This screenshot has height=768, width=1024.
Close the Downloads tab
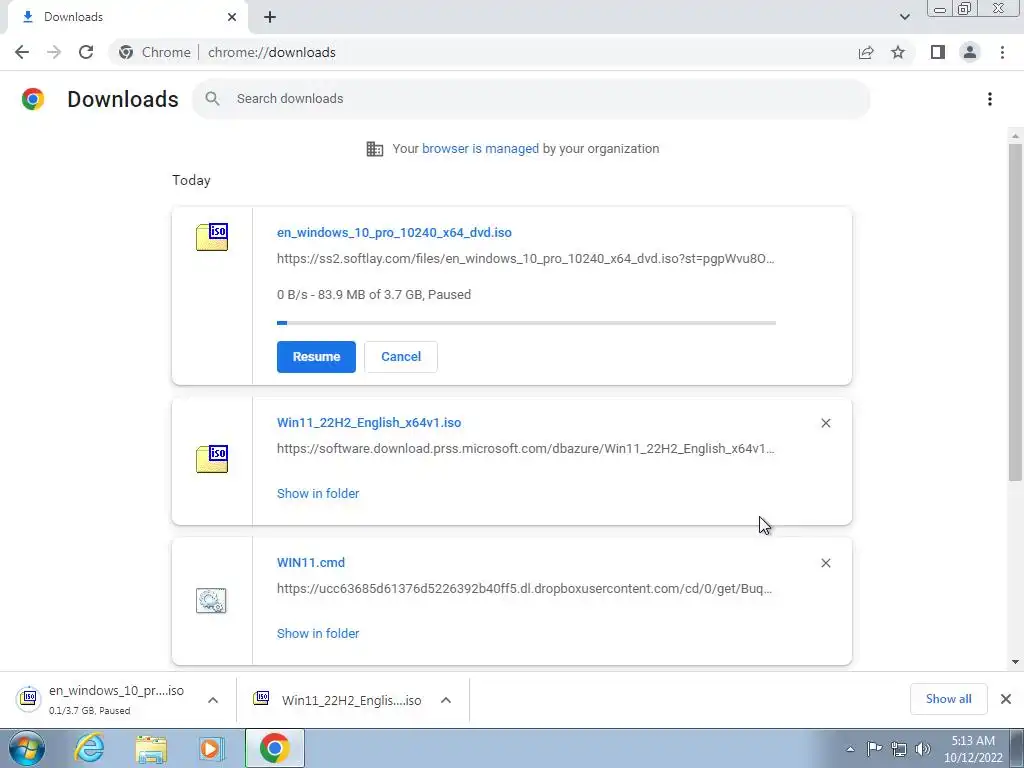coord(232,17)
